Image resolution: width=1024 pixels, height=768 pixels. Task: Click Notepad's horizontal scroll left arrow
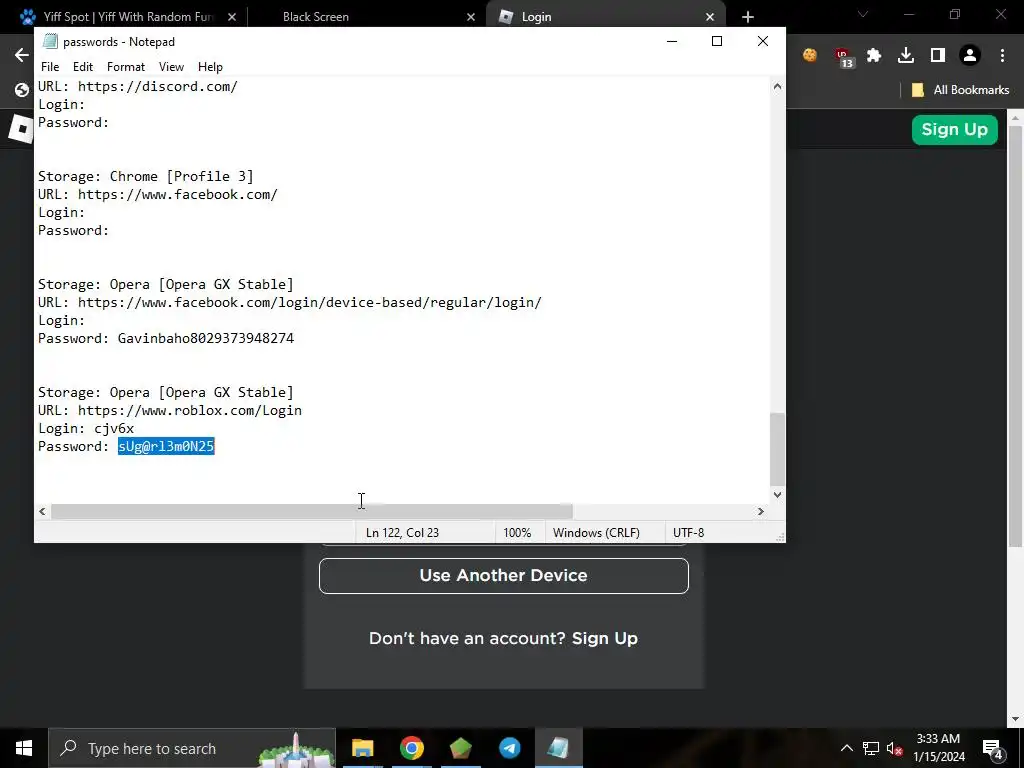click(x=42, y=511)
